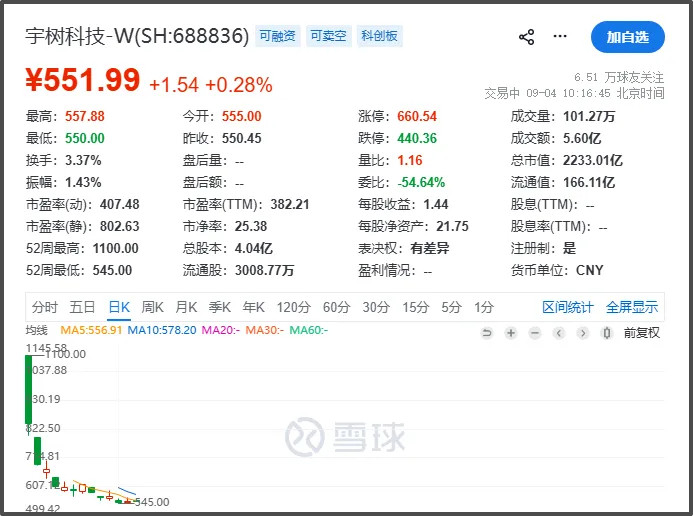Click the MA30 indicator label

265,330
